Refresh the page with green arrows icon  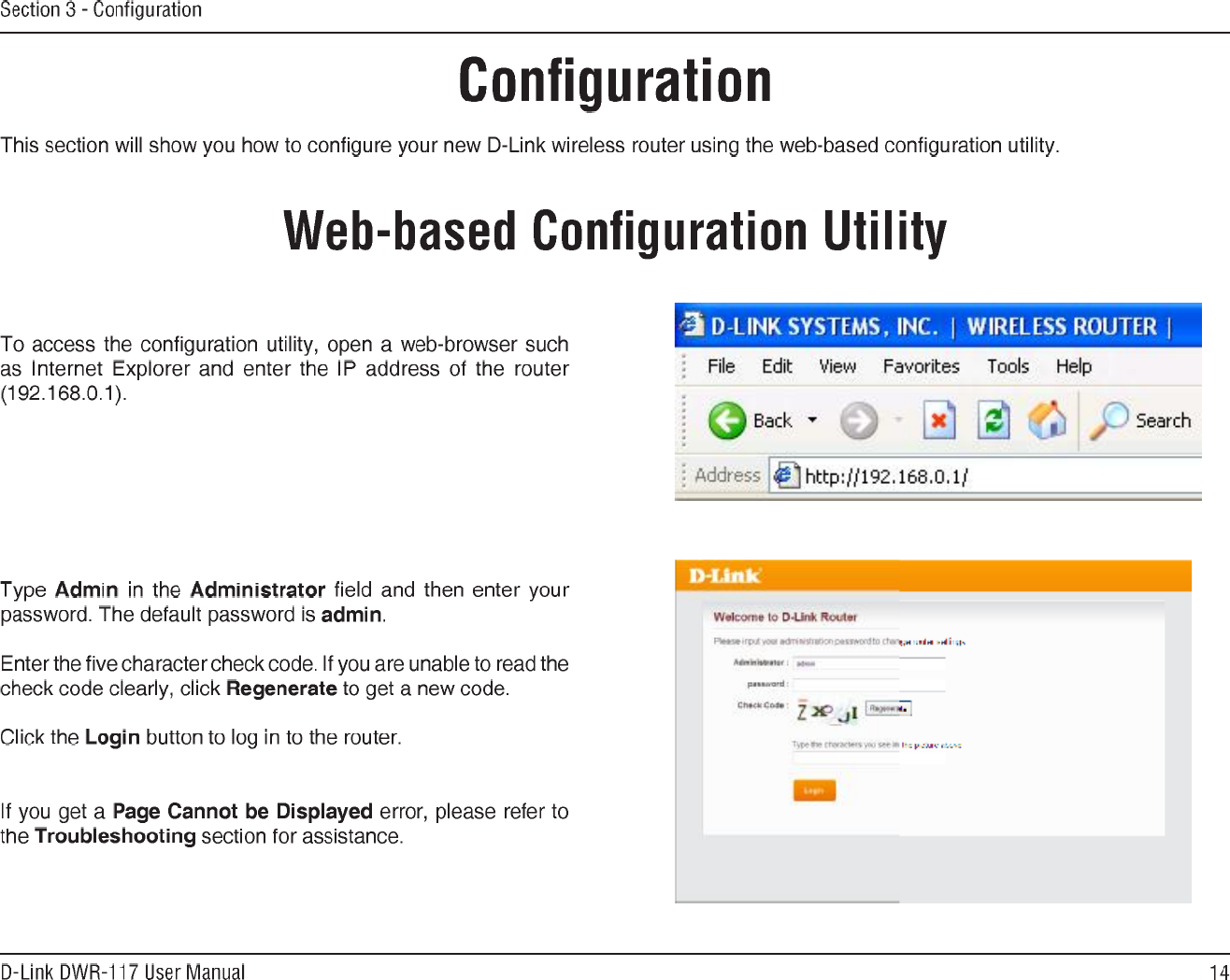click(x=994, y=420)
